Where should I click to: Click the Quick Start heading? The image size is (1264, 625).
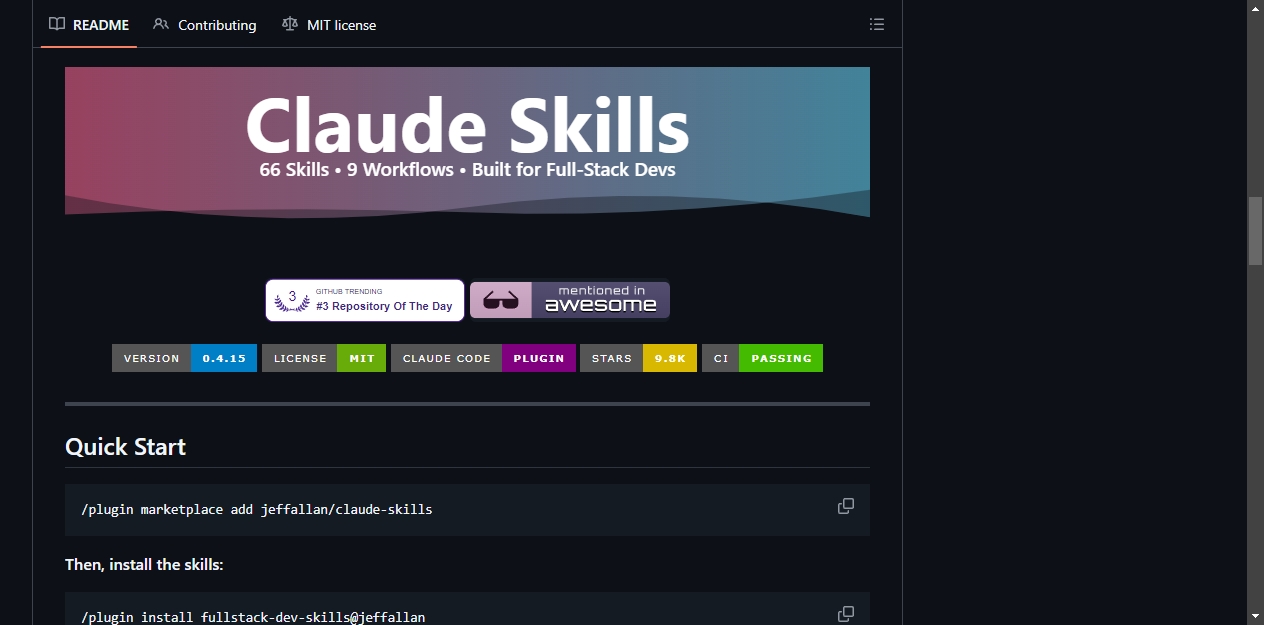point(125,447)
